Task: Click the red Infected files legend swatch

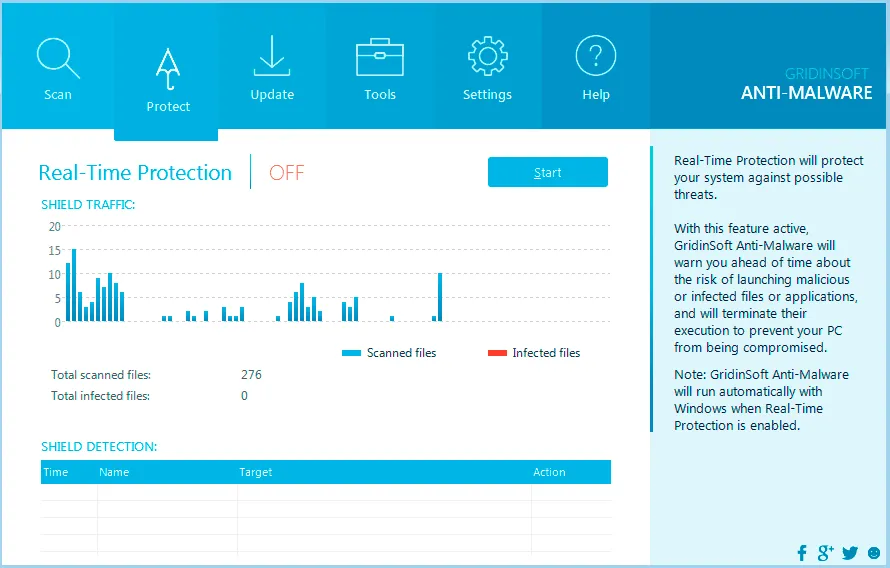Action: pyautogui.click(x=497, y=353)
